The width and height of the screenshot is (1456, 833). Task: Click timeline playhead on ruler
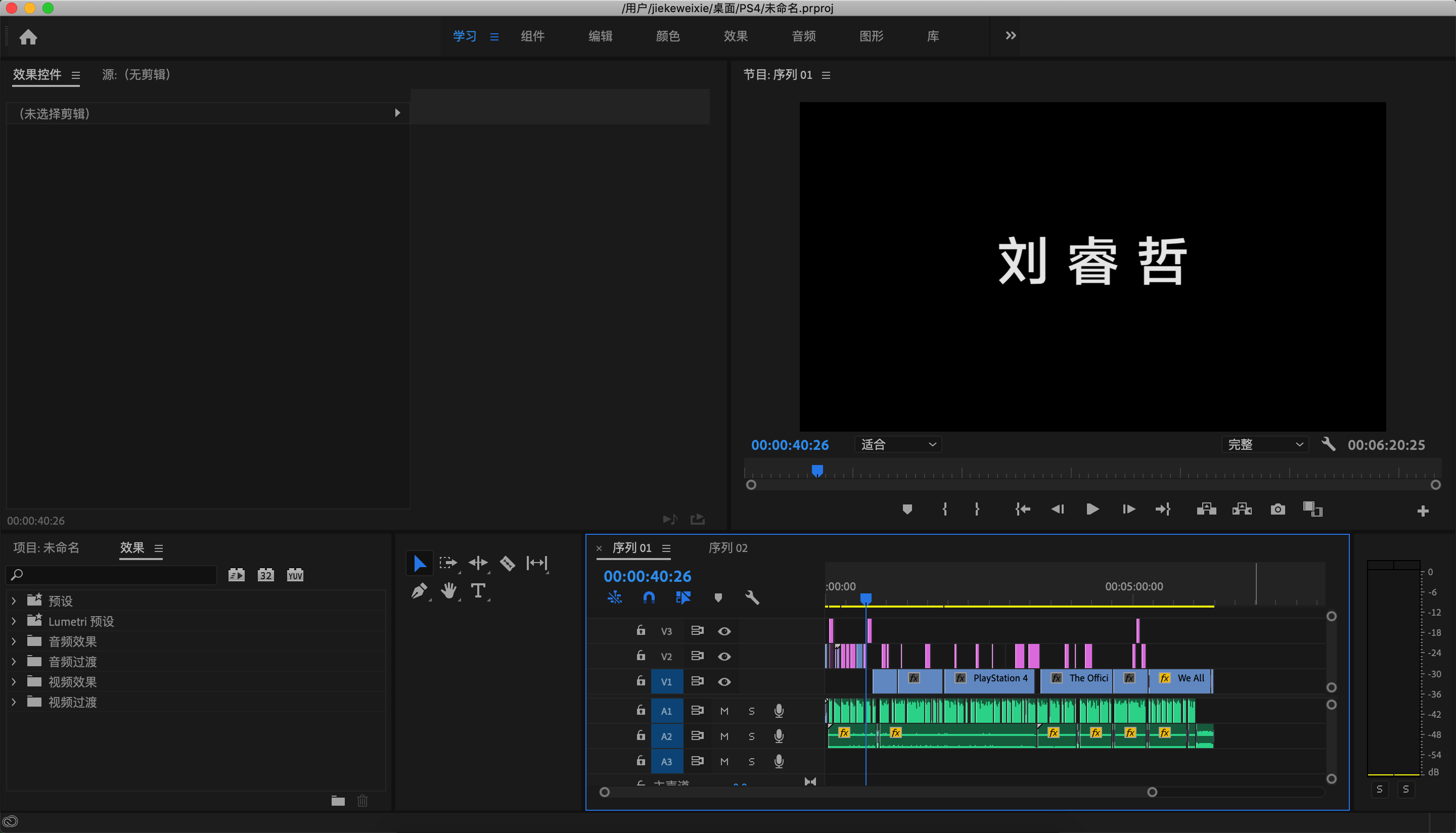pos(866,598)
